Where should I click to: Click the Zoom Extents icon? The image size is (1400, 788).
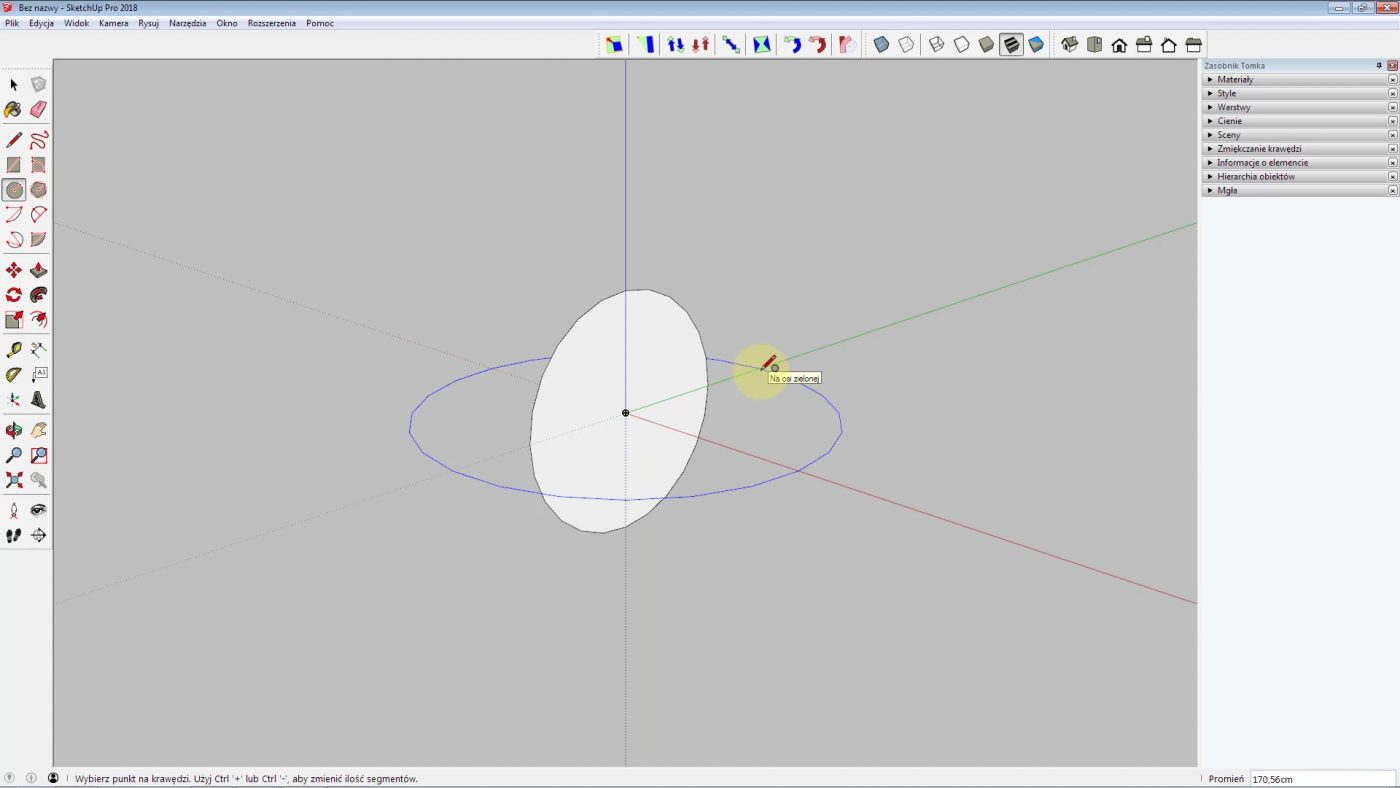click(x=14, y=480)
